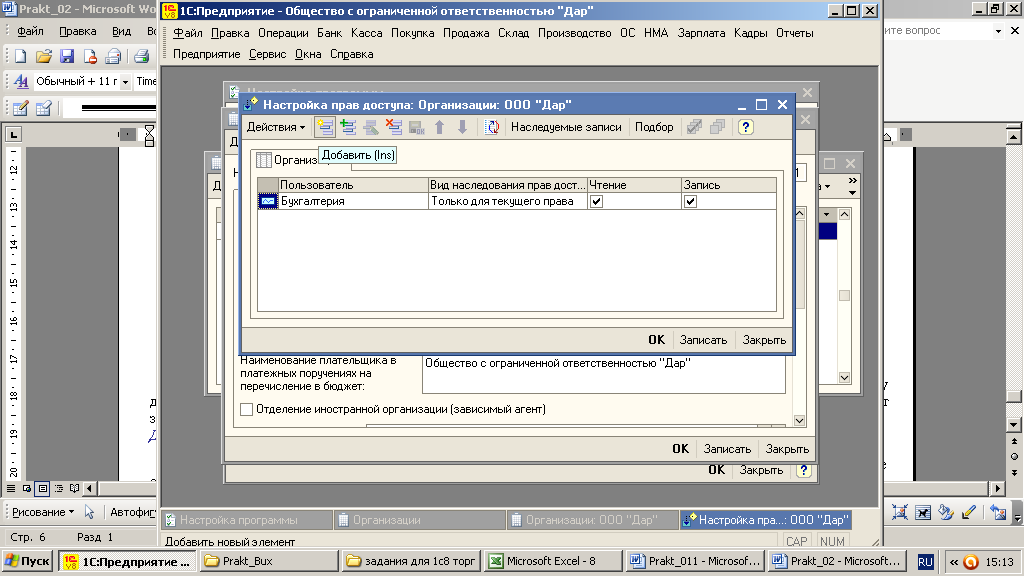This screenshot has width=1024, height=576.
Task: Click the Save floppy icon in Word
Action: (x=67, y=57)
